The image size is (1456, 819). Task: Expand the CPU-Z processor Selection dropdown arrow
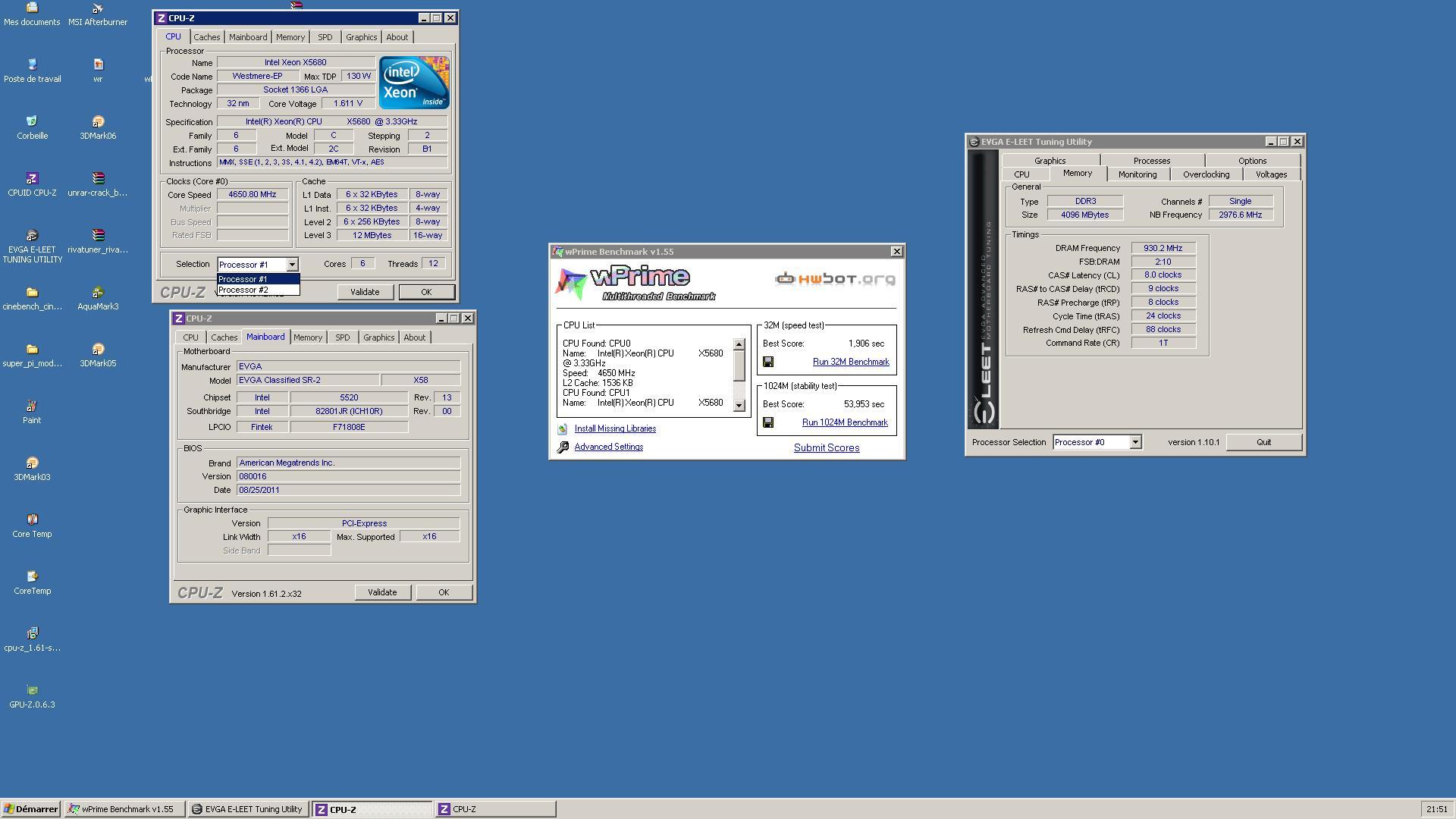(292, 265)
